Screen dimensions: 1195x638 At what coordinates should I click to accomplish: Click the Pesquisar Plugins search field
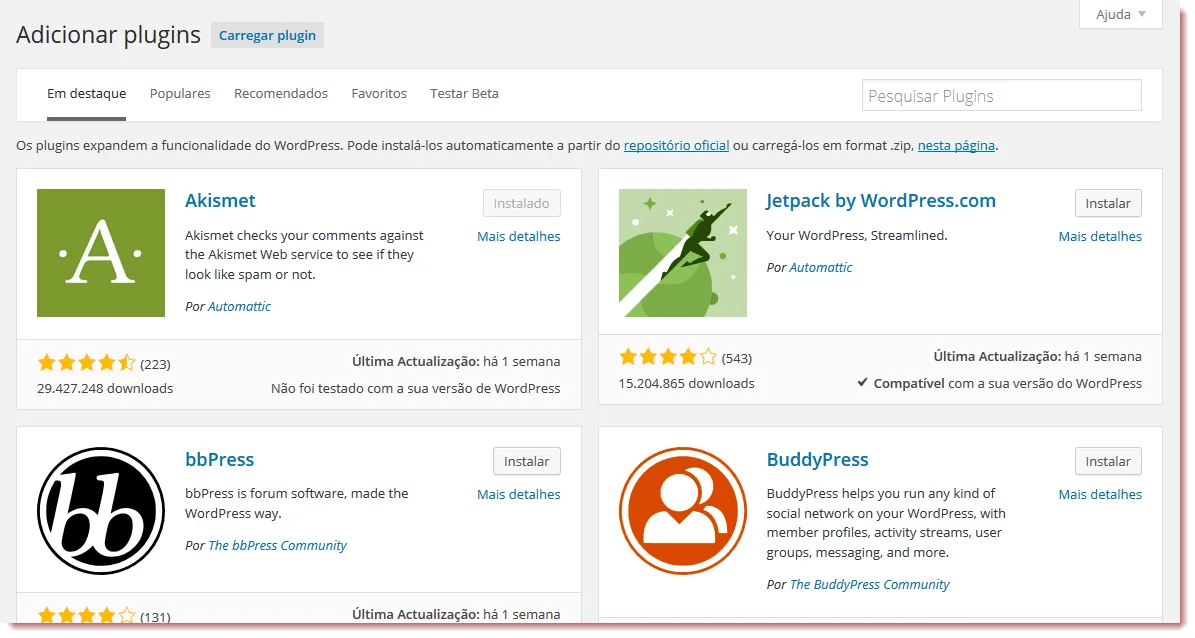[1001, 96]
